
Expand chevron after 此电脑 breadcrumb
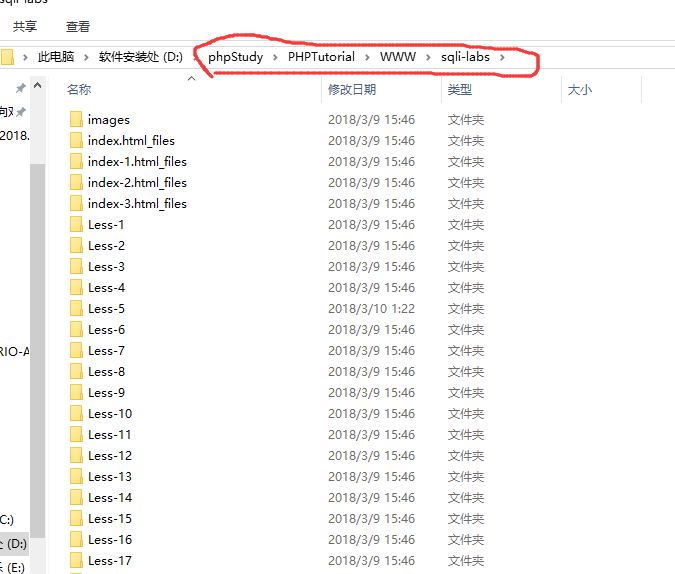click(x=87, y=57)
